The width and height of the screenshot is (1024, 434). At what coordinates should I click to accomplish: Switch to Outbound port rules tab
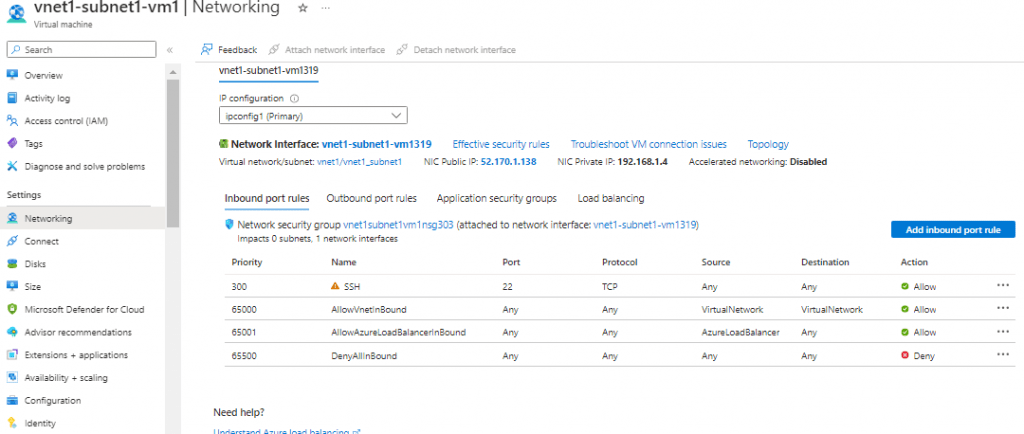click(x=371, y=199)
